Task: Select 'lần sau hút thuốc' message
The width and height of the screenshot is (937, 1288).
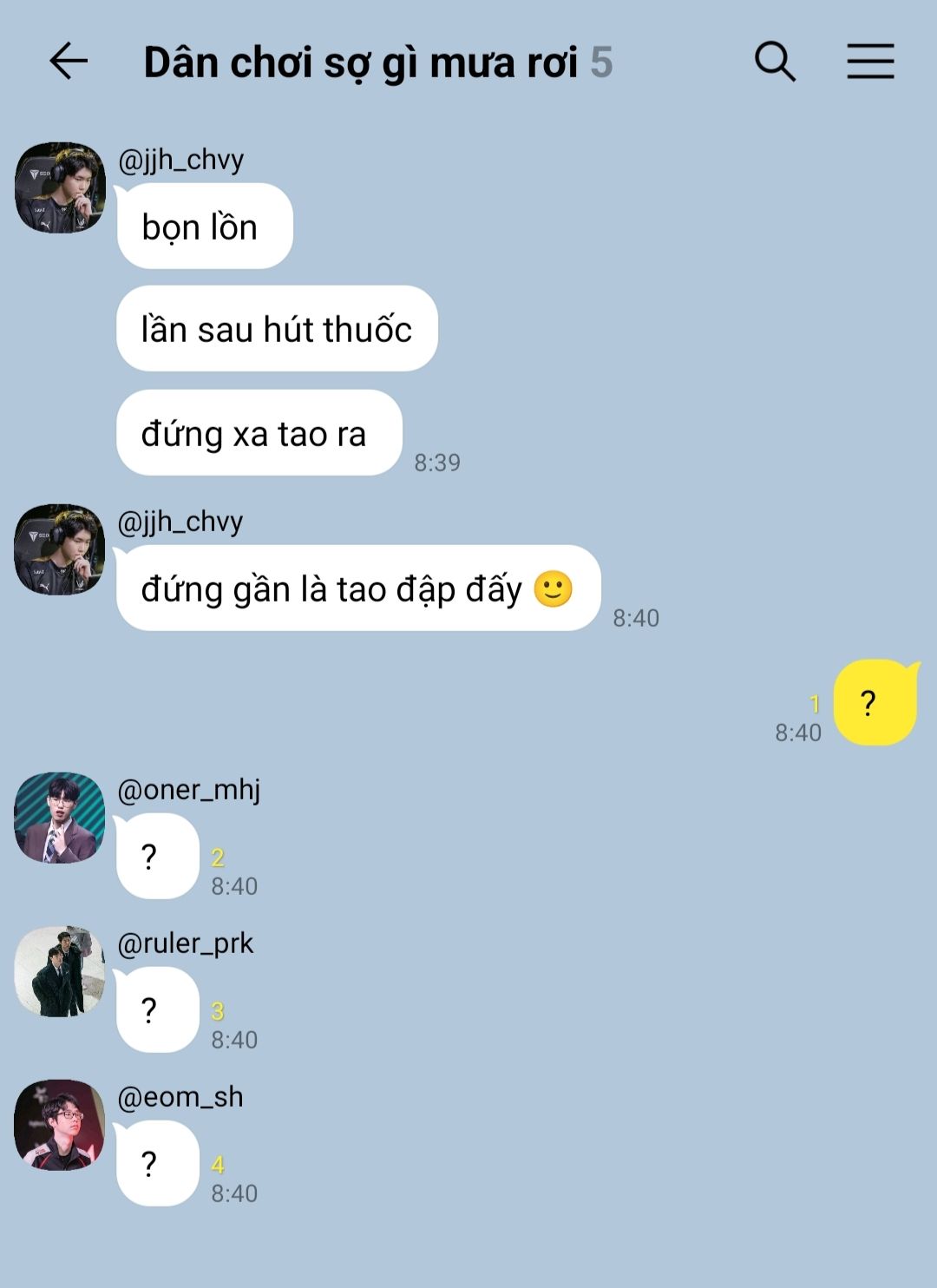Action: coord(277,329)
